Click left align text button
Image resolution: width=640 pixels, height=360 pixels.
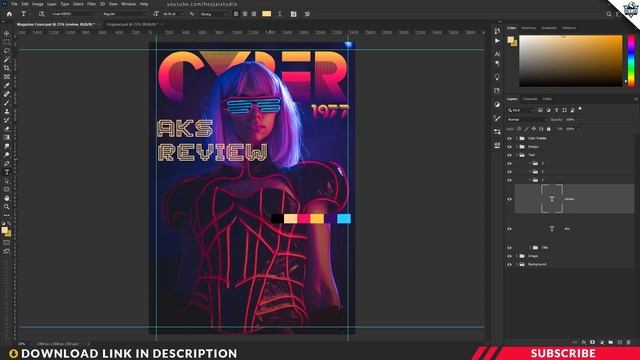click(236, 14)
